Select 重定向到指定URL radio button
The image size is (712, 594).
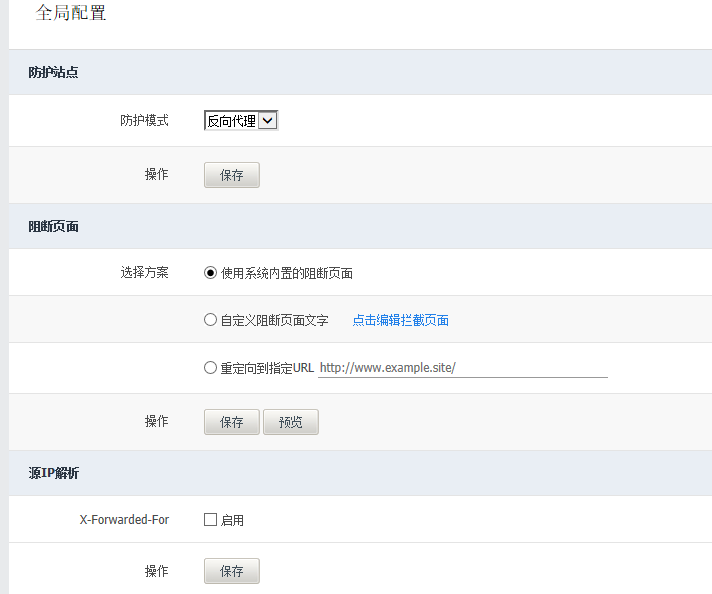(210, 367)
